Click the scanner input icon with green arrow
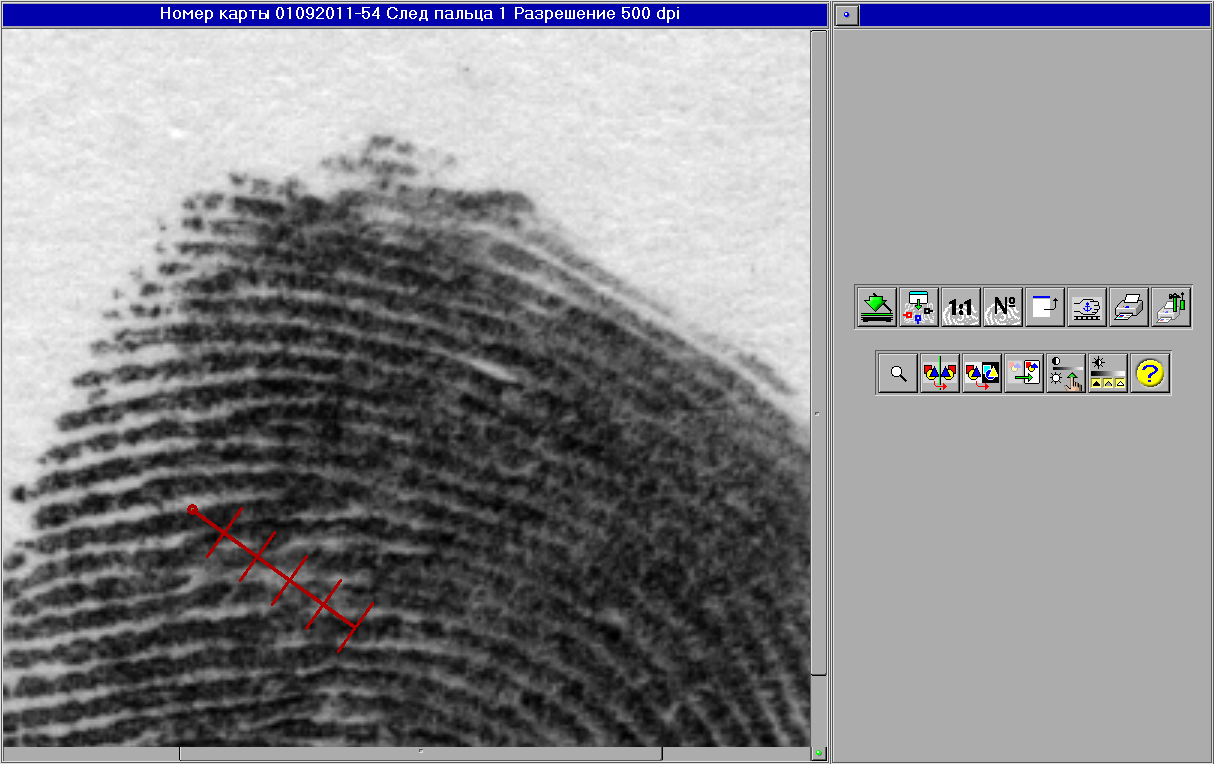This screenshot has height=764, width=1214. tap(876, 307)
